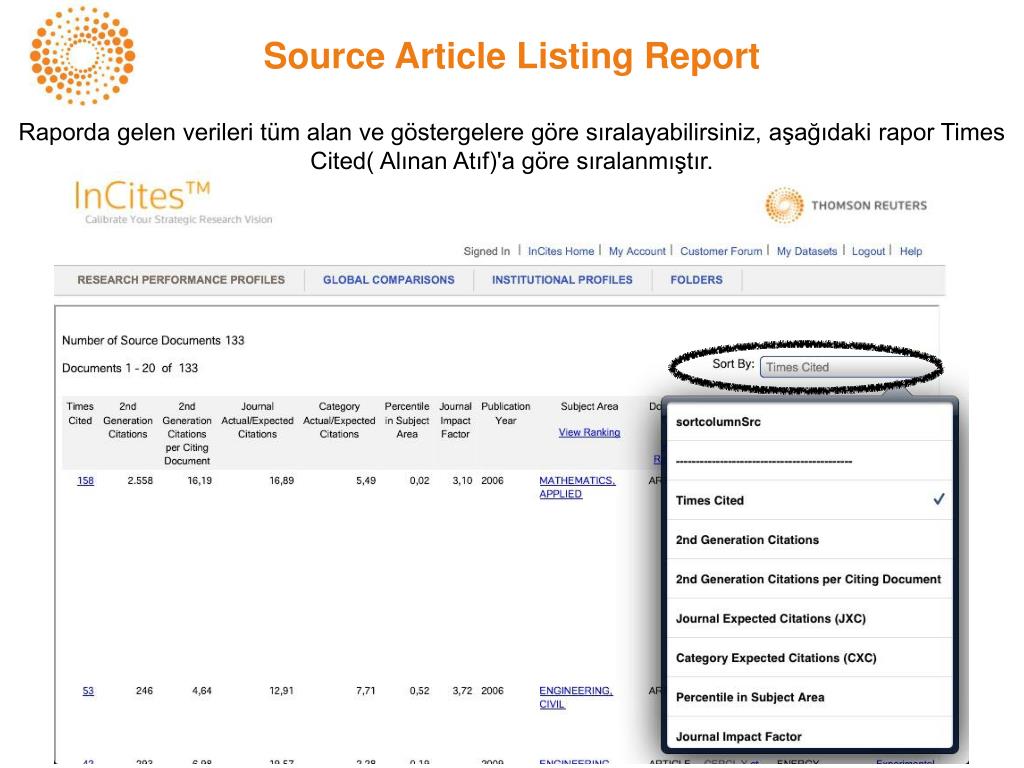Click the 158 times cited count
The height and width of the screenshot is (768, 1024).
point(86,481)
